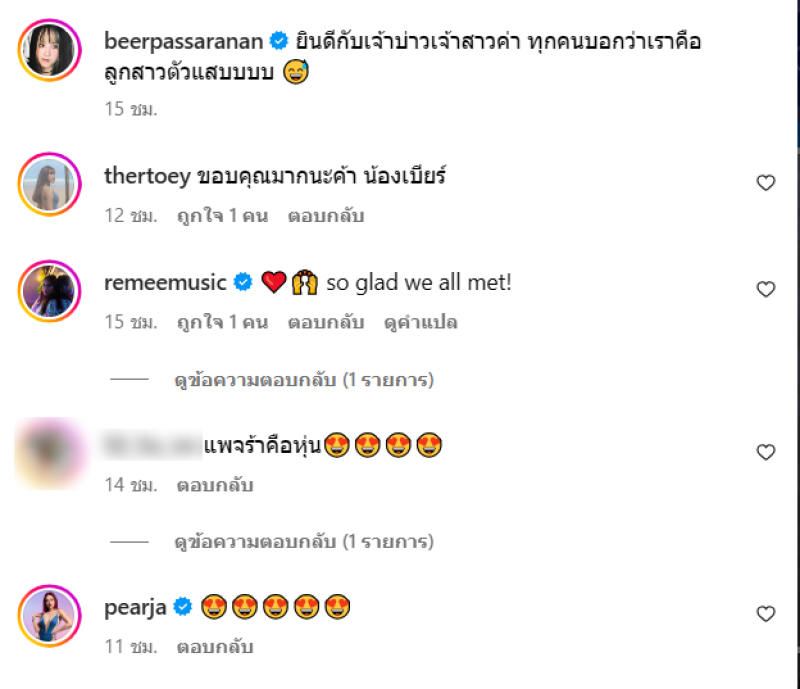Reply to pearja's comment (ตอบกลับ)
The height and width of the screenshot is (689, 800).
[215, 647]
